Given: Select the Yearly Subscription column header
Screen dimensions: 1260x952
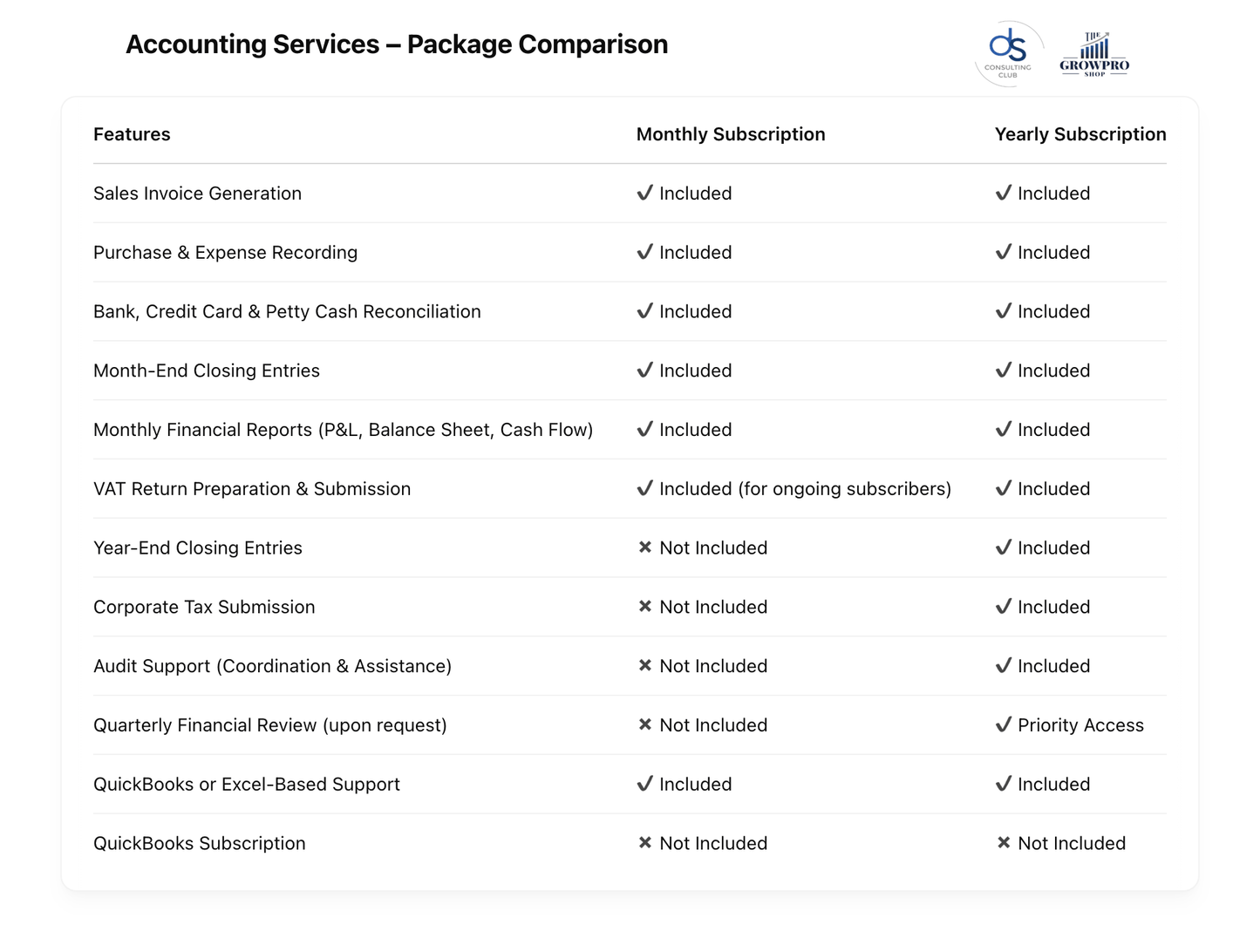Looking at the screenshot, I should [1080, 134].
